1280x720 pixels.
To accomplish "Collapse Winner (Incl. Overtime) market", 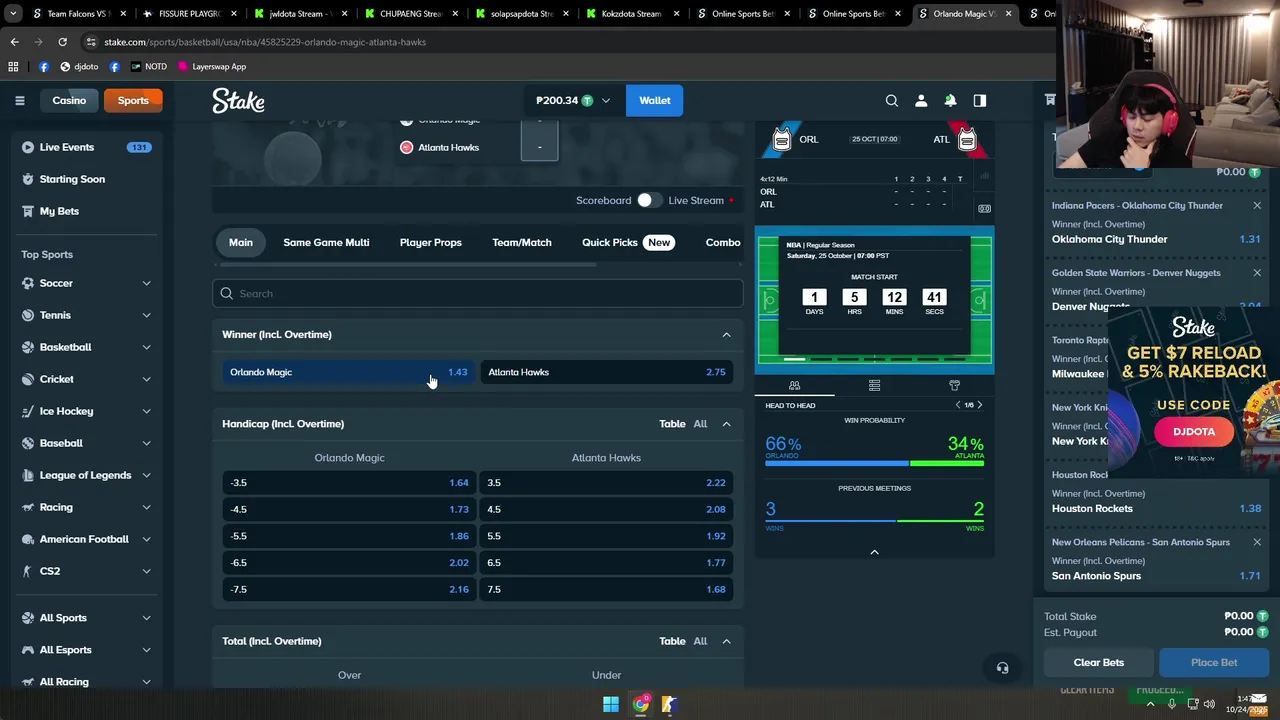I will point(726,334).
